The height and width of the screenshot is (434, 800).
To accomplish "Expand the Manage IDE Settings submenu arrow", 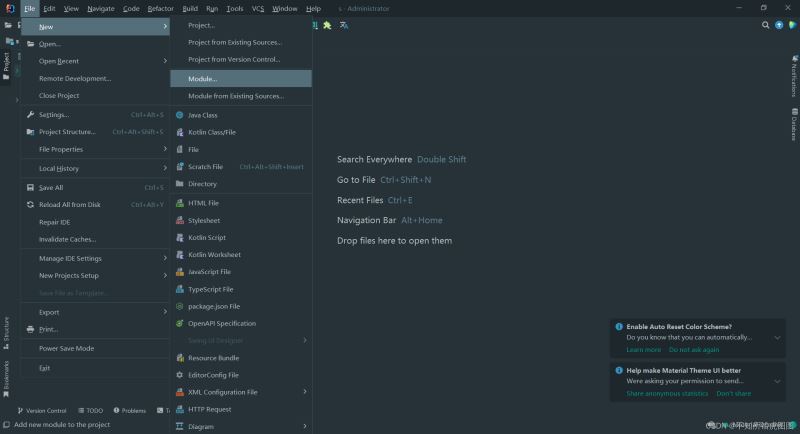I will tap(165, 258).
